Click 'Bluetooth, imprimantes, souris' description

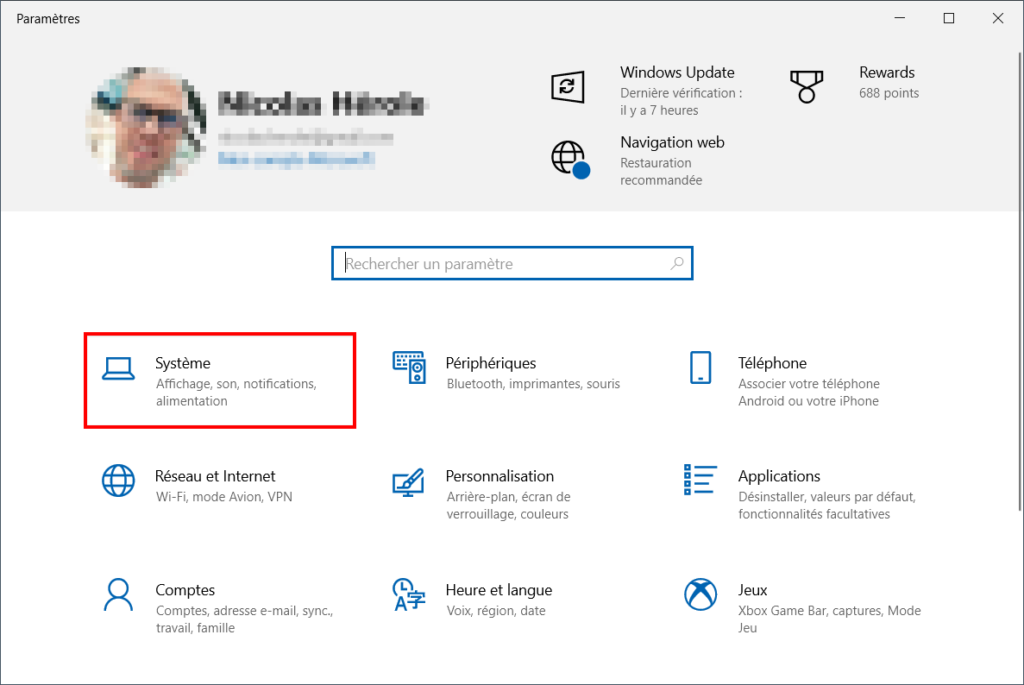533,384
